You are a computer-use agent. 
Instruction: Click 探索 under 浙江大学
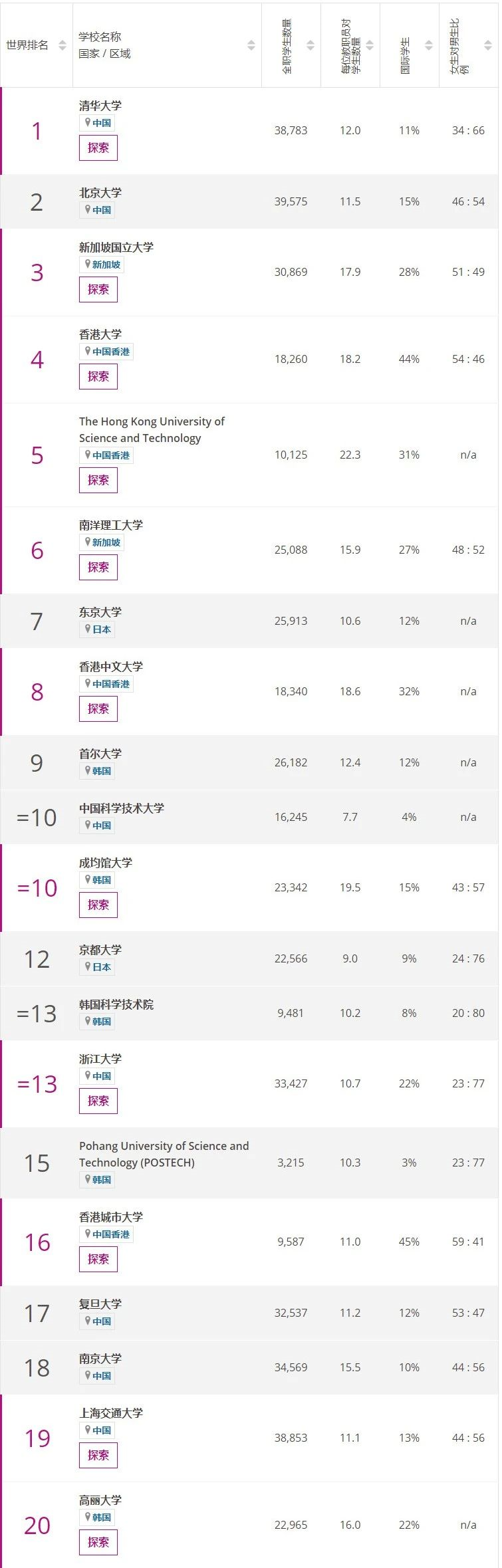pos(98,1101)
